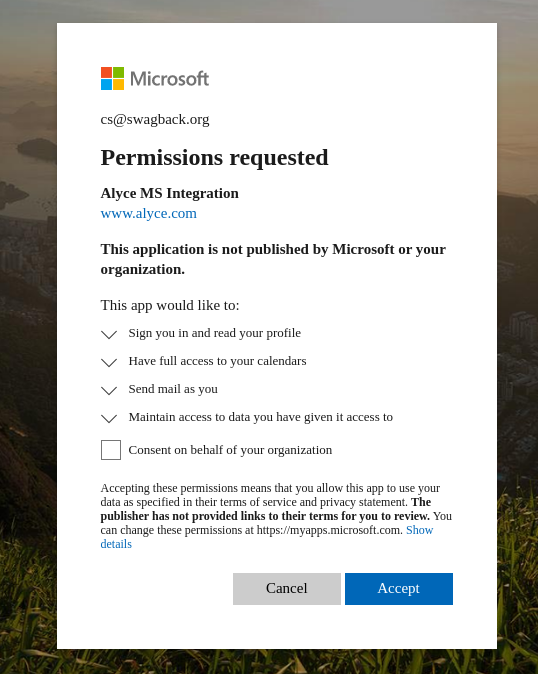Cancel the permissions request
The image size is (538, 674).
287,588
